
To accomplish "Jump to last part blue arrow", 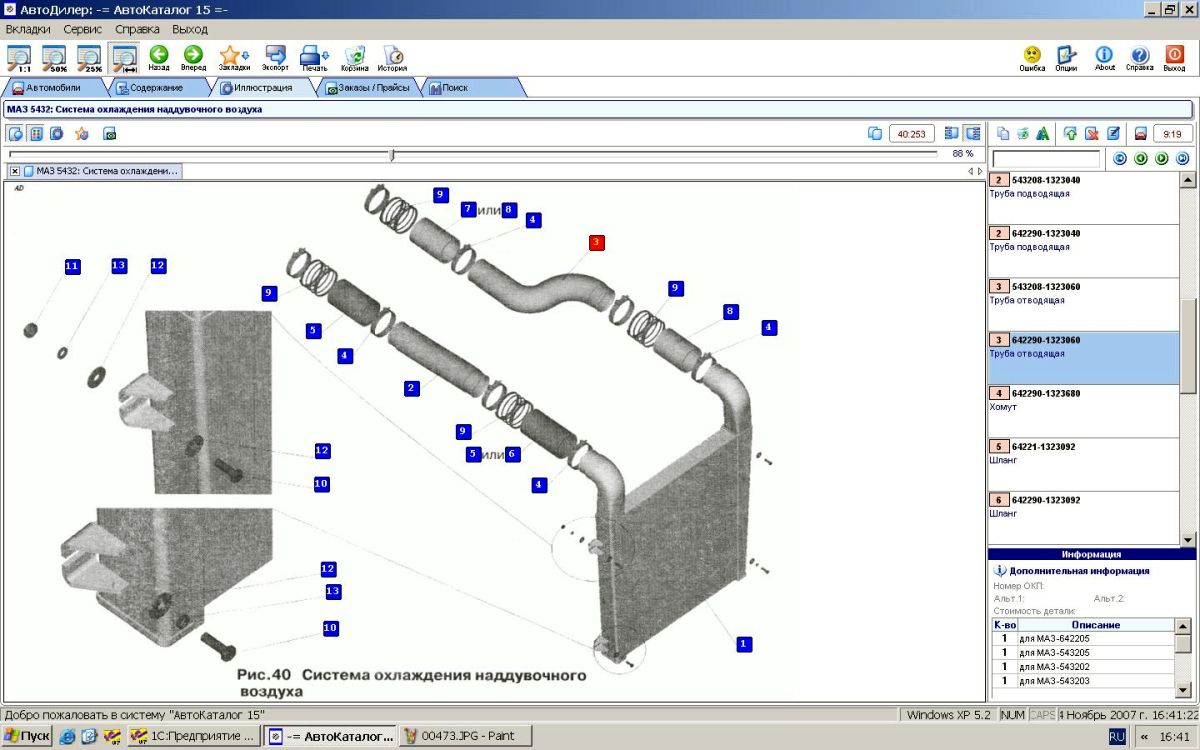I will click(1183, 158).
